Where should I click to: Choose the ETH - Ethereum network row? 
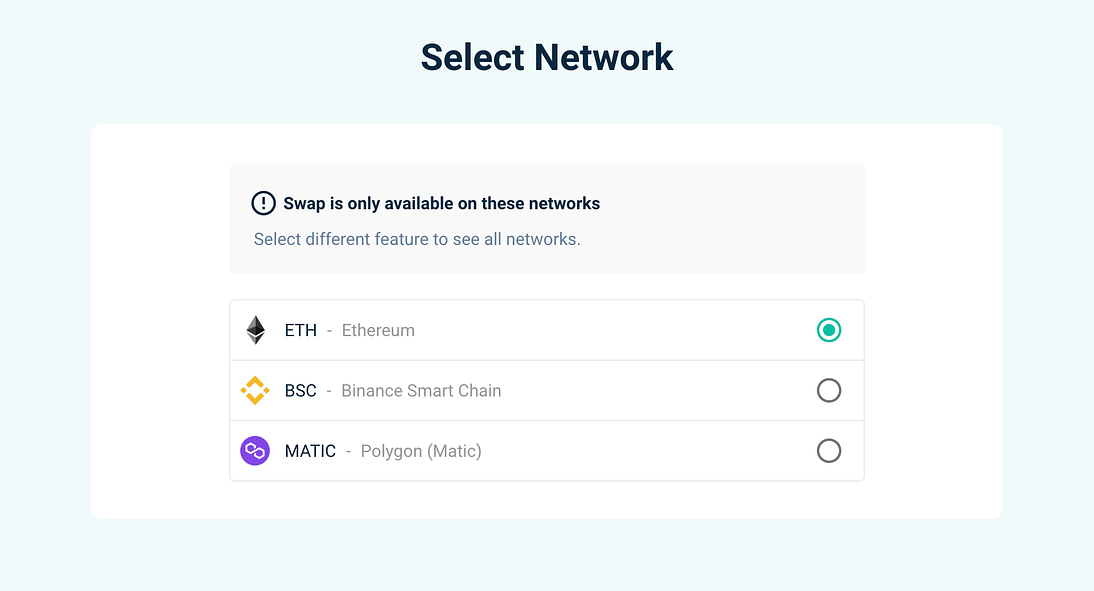547,330
